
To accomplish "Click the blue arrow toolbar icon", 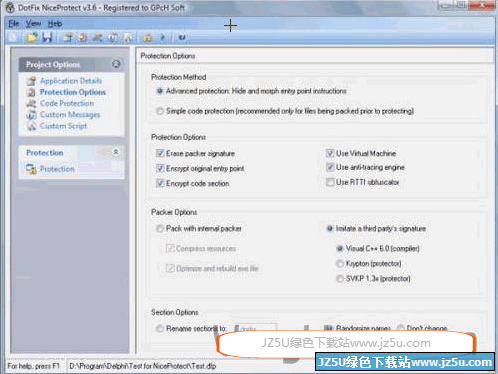I will click(163, 37).
